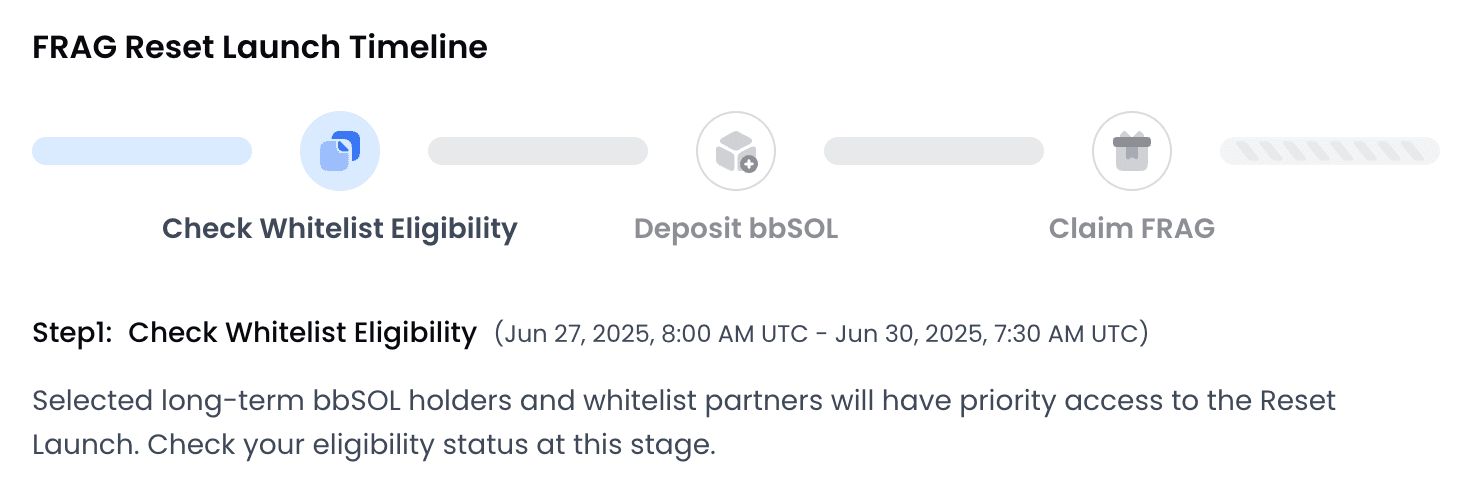Click the striped final progress bar segment
Image resolution: width=1468 pixels, height=486 pixels.
coord(1330,151)
